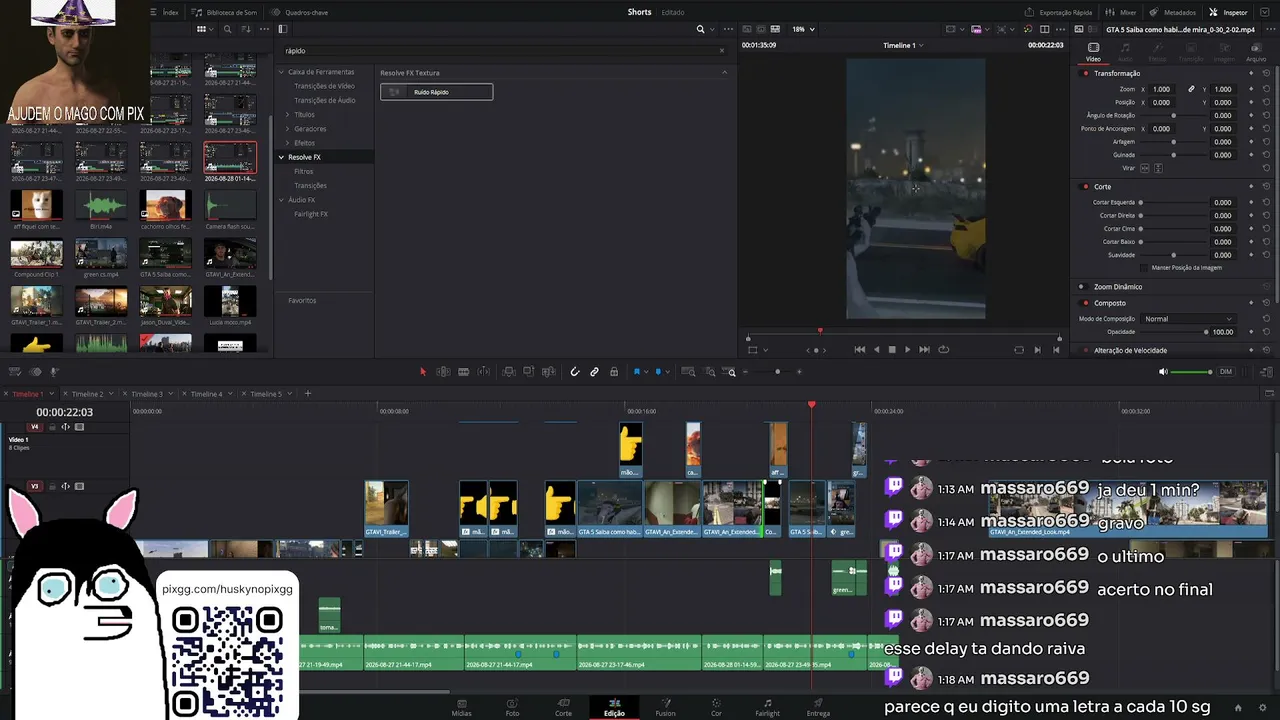Click the search icon in effects header

[x=700, y=29]
